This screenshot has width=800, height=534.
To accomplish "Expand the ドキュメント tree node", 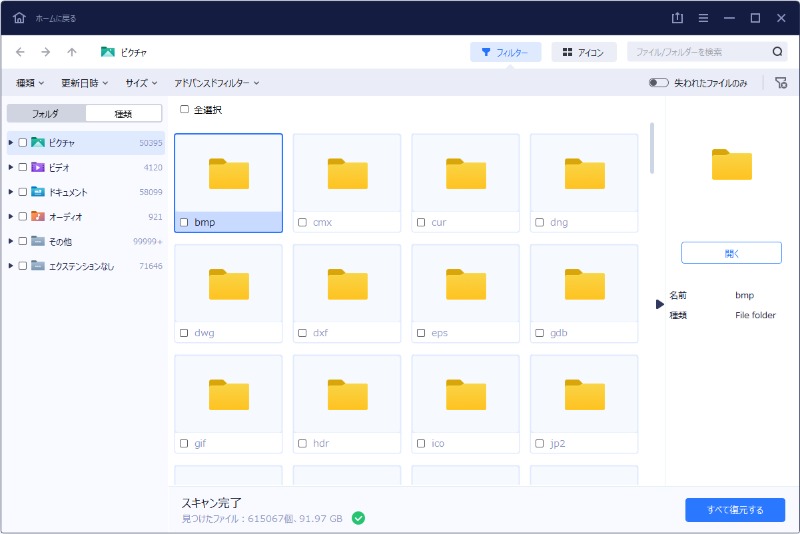I will tap(11, 192).
